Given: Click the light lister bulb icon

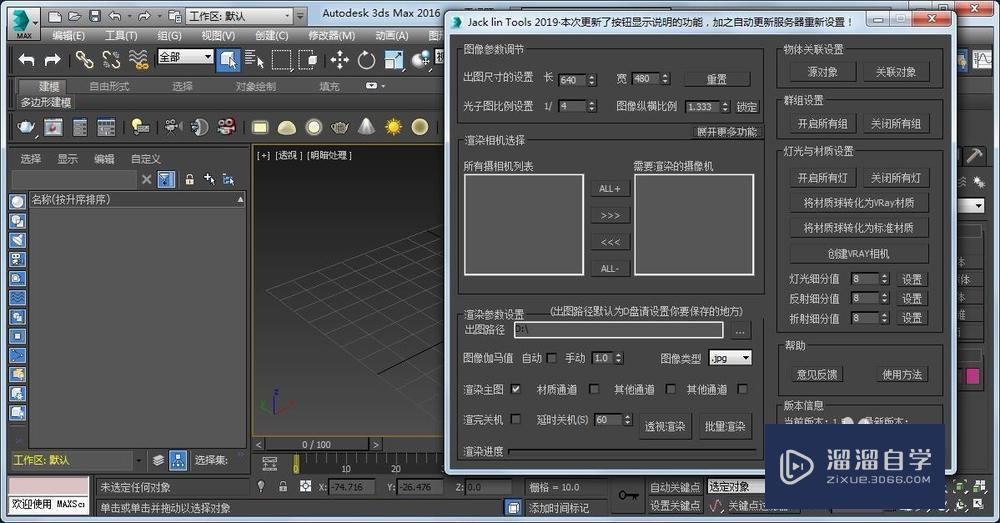Looking at the screenshot, I should [140, 127].
